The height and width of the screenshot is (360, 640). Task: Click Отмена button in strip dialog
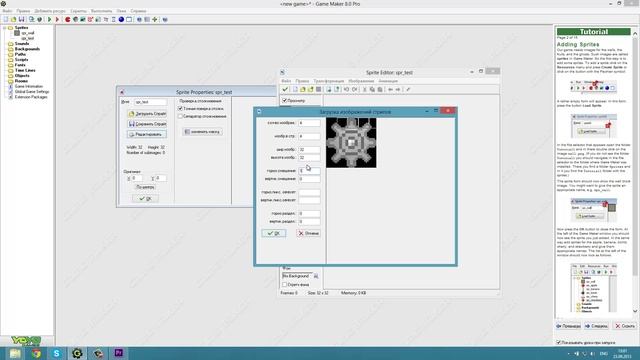[308, 233]
